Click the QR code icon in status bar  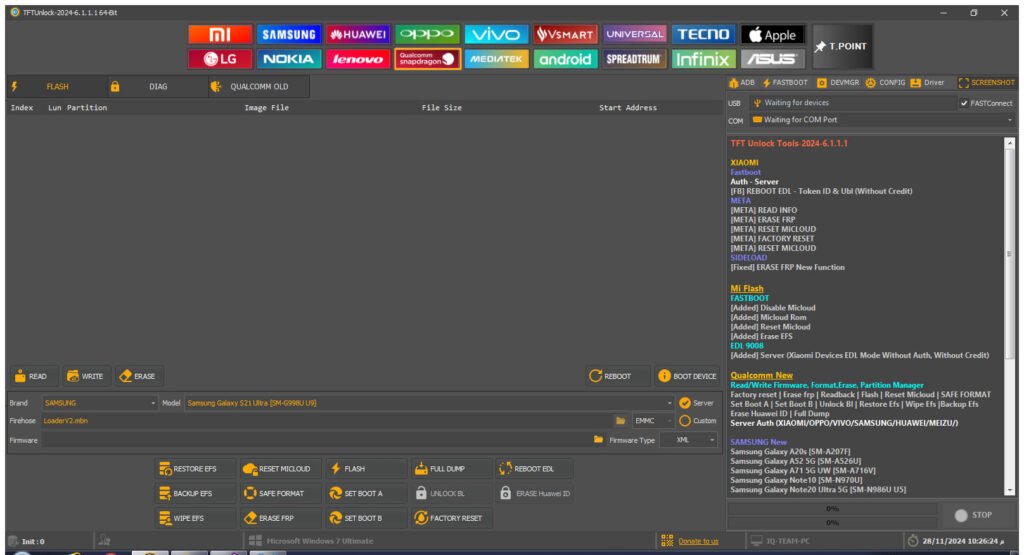[667, 541]
